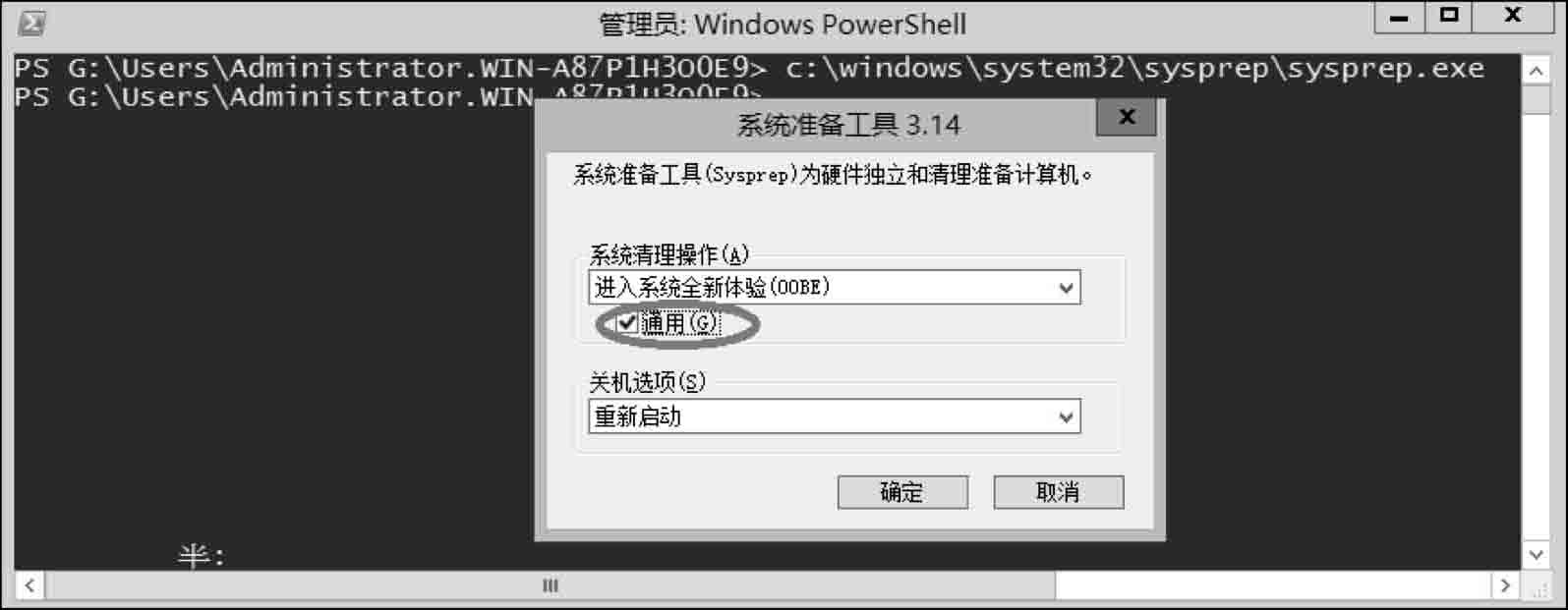
Task: Toggle the 通用(G) checkbox
Action: click(627, 322)
